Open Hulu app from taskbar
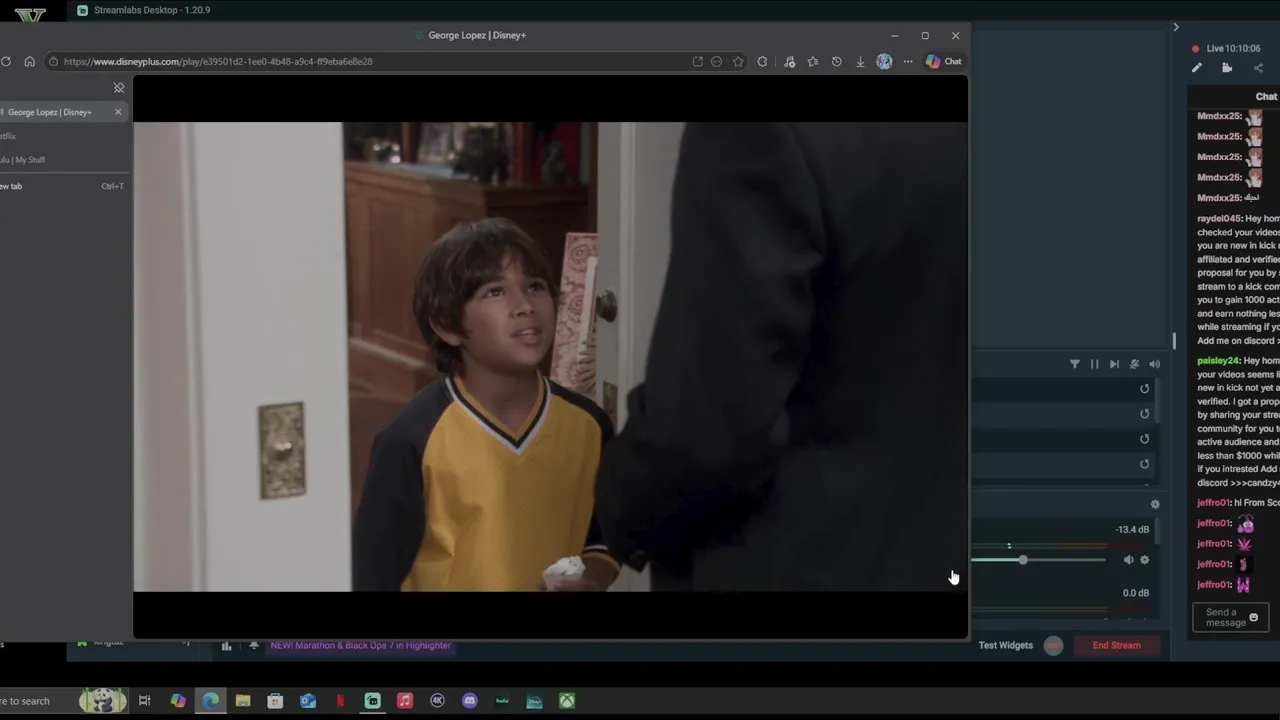The height and width of the screenshot is (720, 1280). (502, 701)
